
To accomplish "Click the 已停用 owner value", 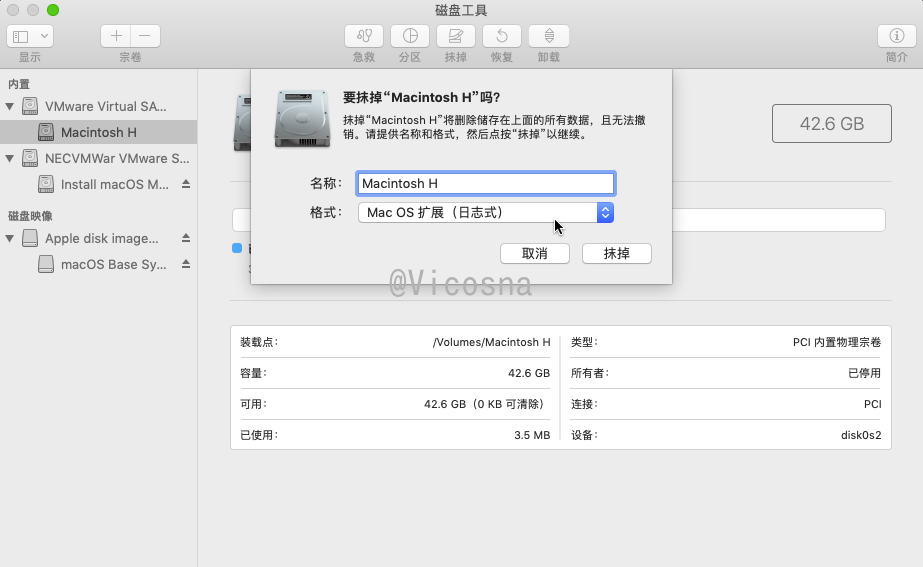I will (864, 373).
